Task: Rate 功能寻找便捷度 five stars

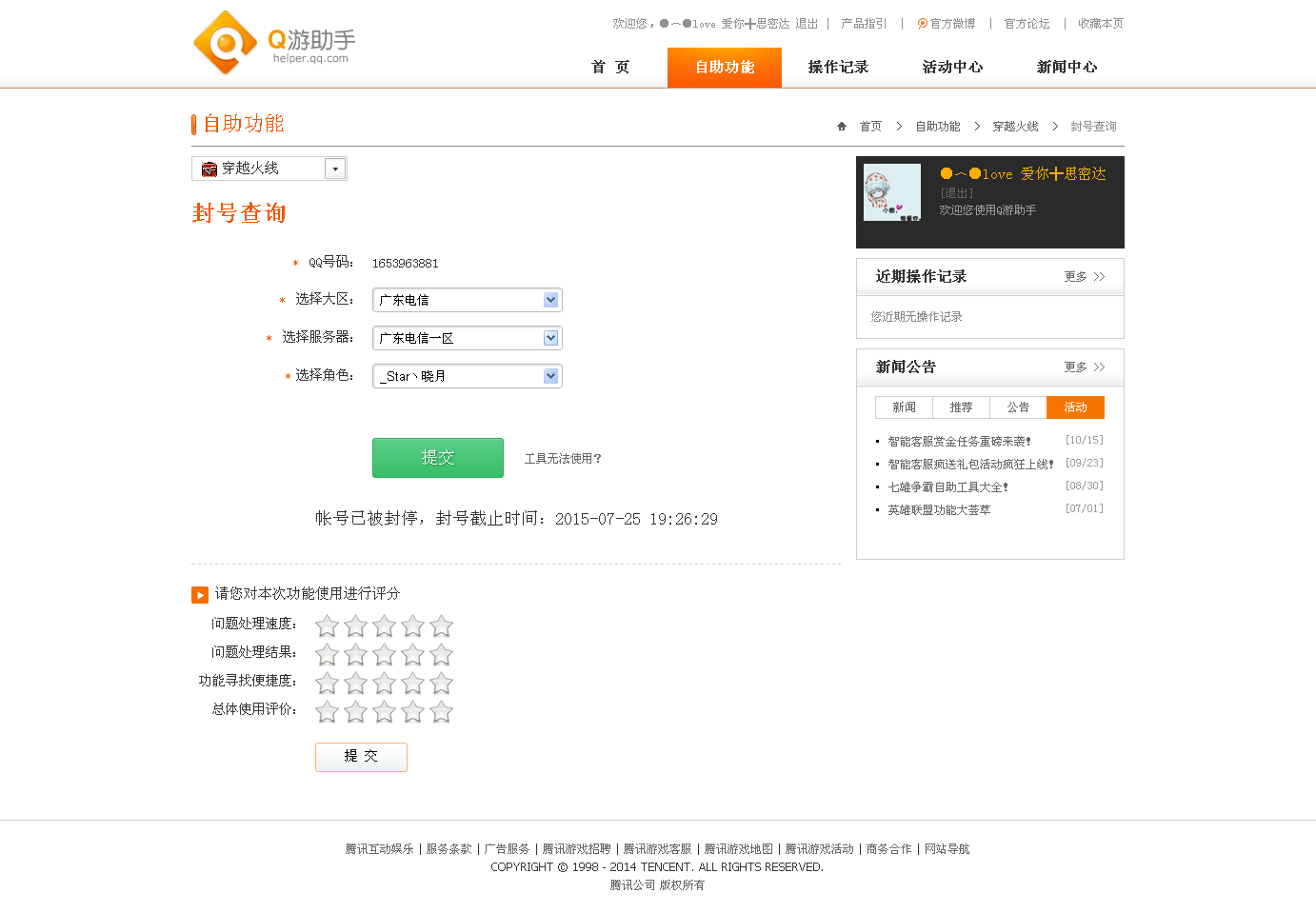Action: [x=441, y=683]
